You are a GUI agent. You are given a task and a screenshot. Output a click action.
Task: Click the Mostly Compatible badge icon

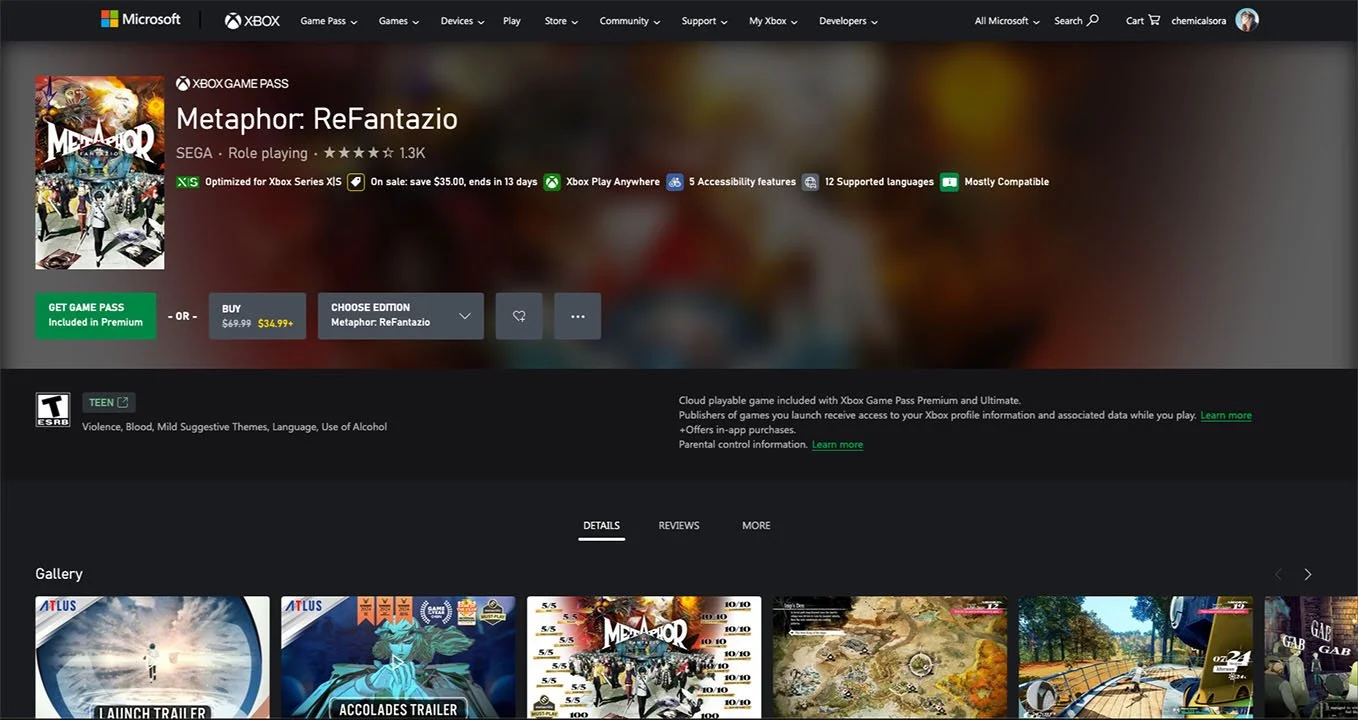[949, 182]
